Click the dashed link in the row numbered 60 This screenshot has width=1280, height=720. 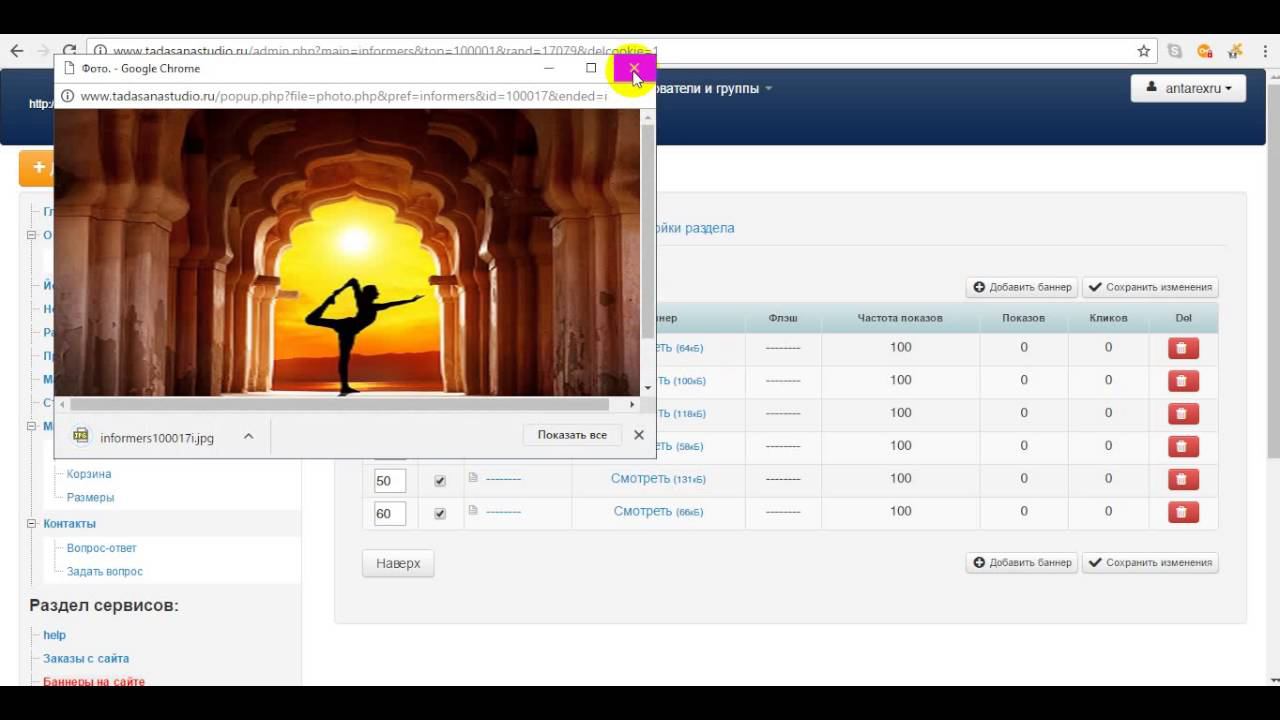(503, 512)
